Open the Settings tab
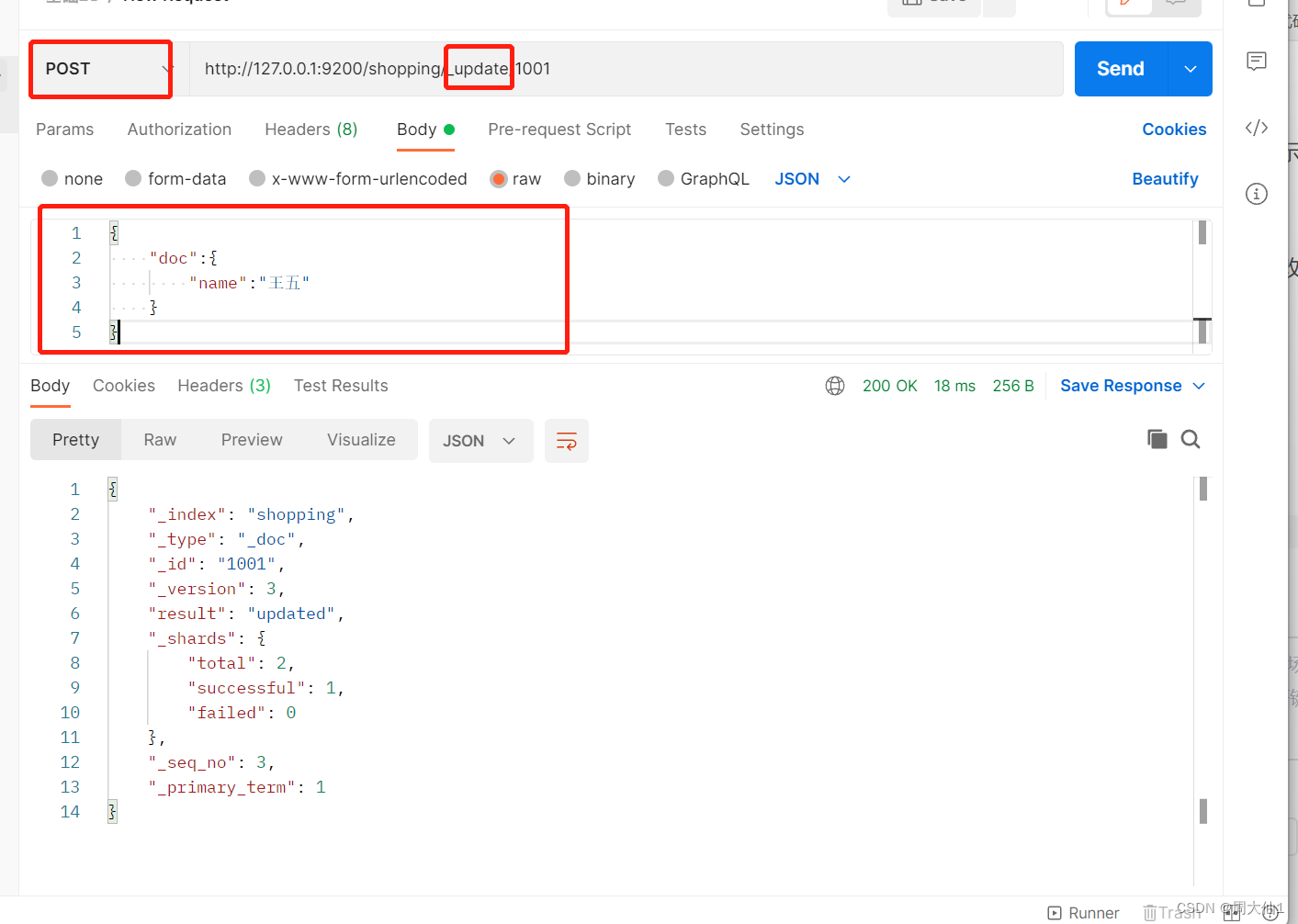This screenshot has width=1298, height=924. [x=772, y=130]
